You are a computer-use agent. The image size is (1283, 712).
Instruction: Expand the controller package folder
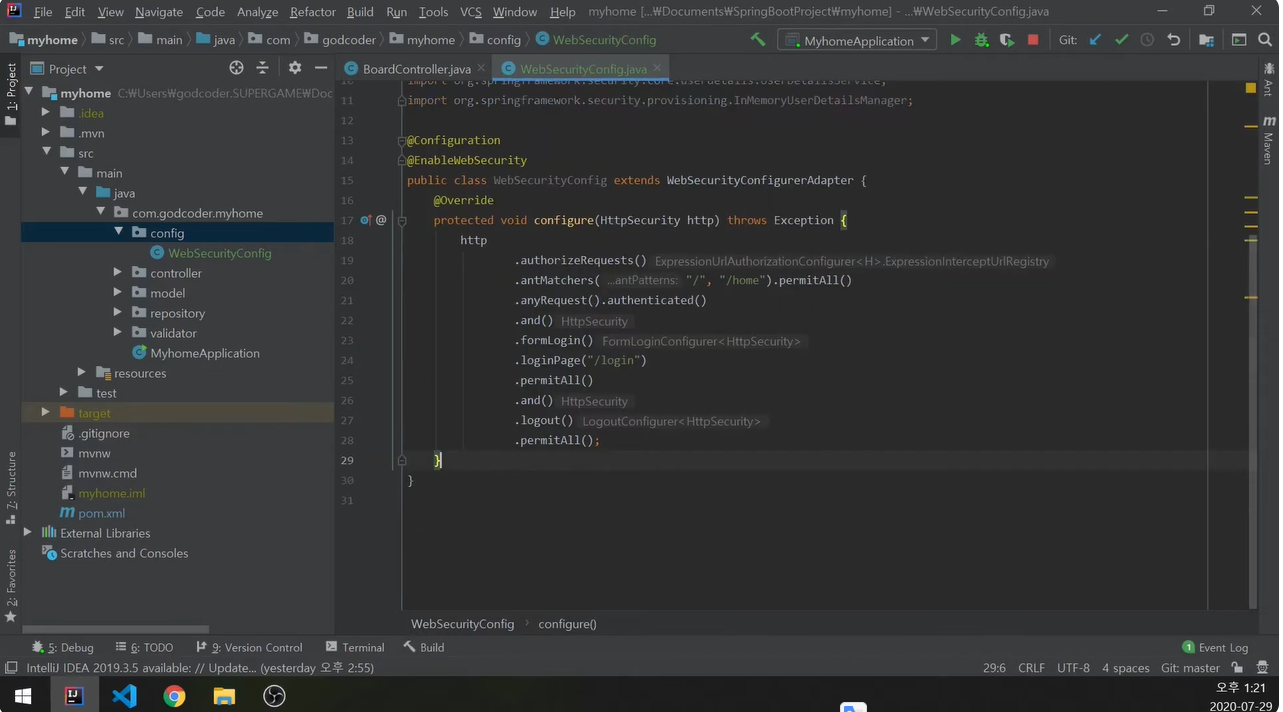click(118, 273)
